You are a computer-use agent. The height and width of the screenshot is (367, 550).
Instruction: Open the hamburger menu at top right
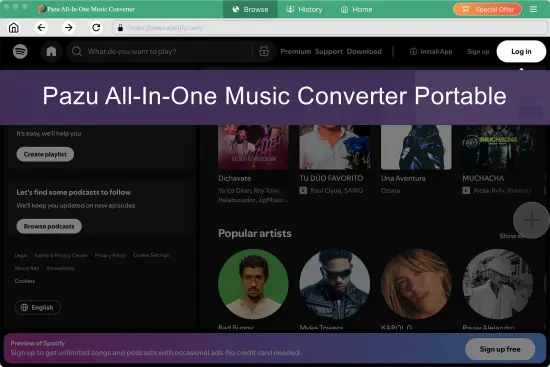click(x=533, y=9)
